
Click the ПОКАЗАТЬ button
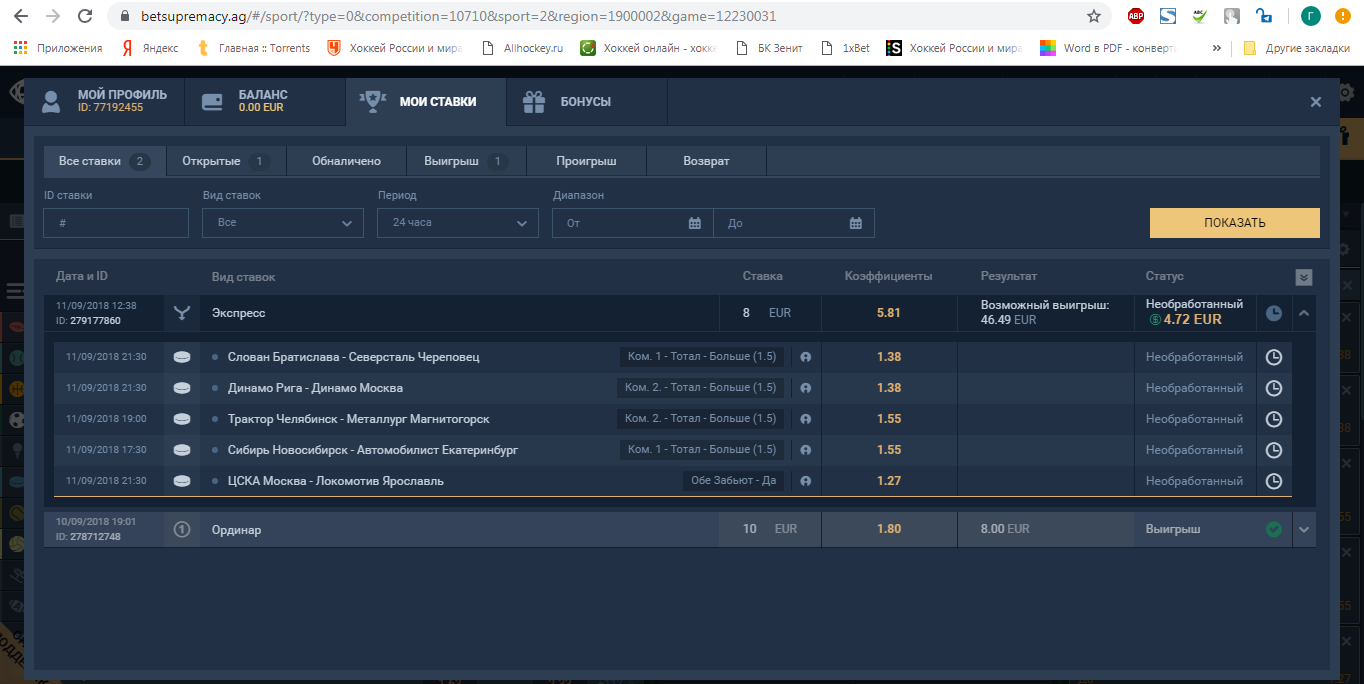[1235, 223]
